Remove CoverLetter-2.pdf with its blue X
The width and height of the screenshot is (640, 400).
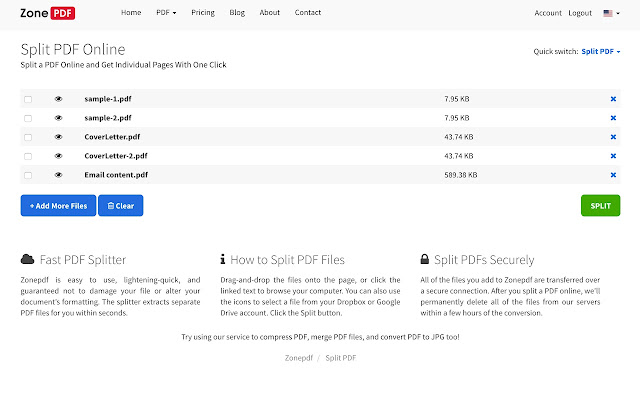pos(613,156)
